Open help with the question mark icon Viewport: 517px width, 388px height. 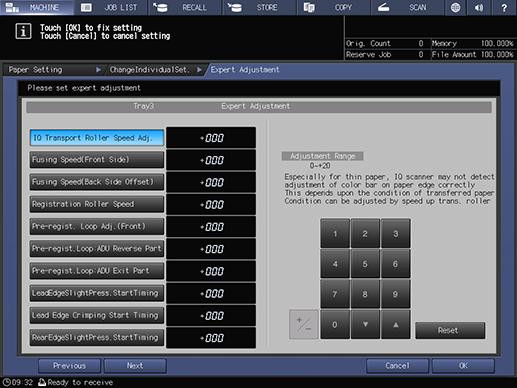[504, 7]
